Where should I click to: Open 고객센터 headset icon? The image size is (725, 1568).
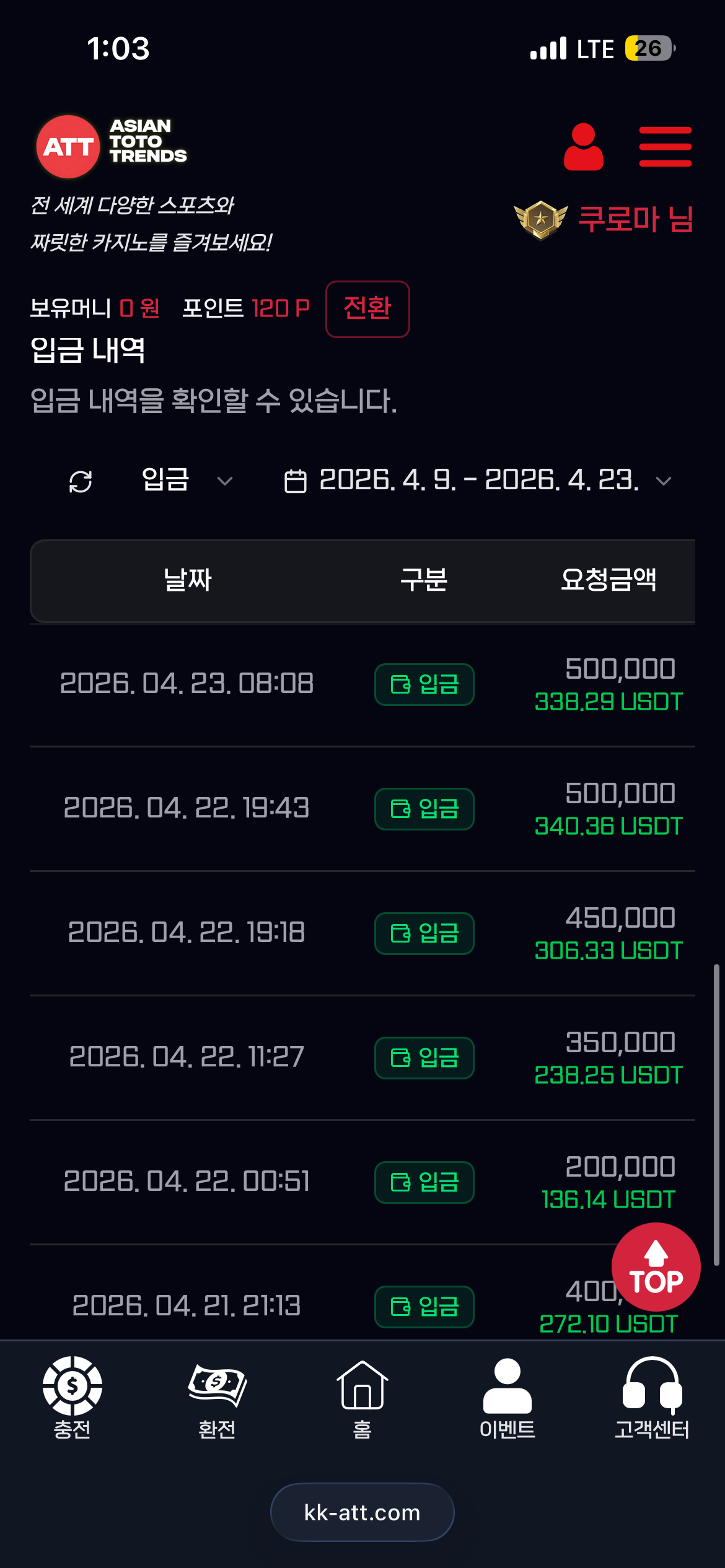(x=652, y=1398)
